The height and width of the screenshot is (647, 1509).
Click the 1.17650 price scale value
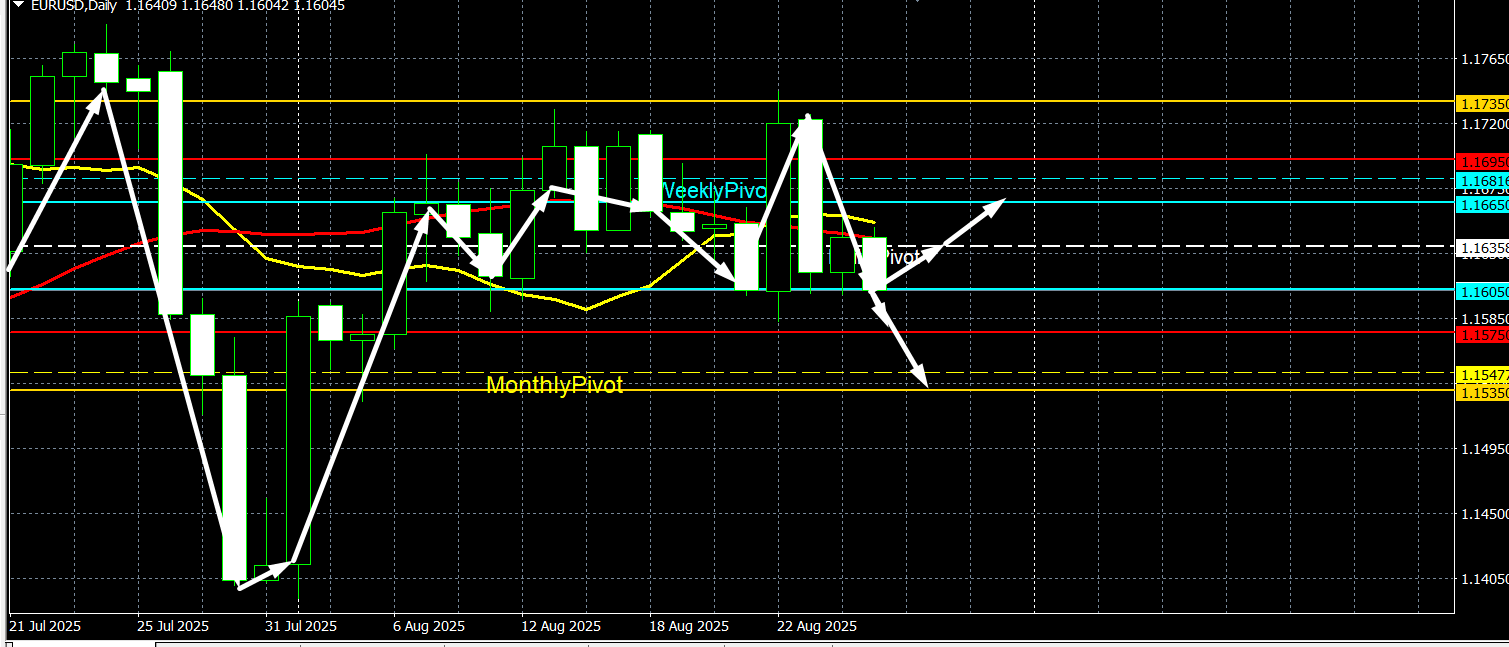coord(1484,59)
